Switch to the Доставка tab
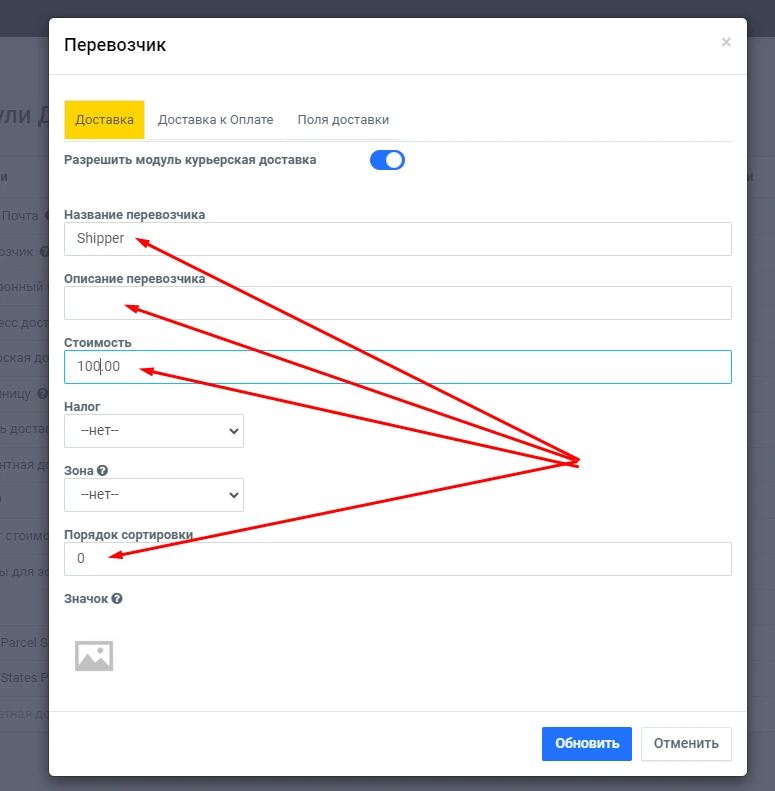The height and width of the screenshot is (791, 775). 104,120
